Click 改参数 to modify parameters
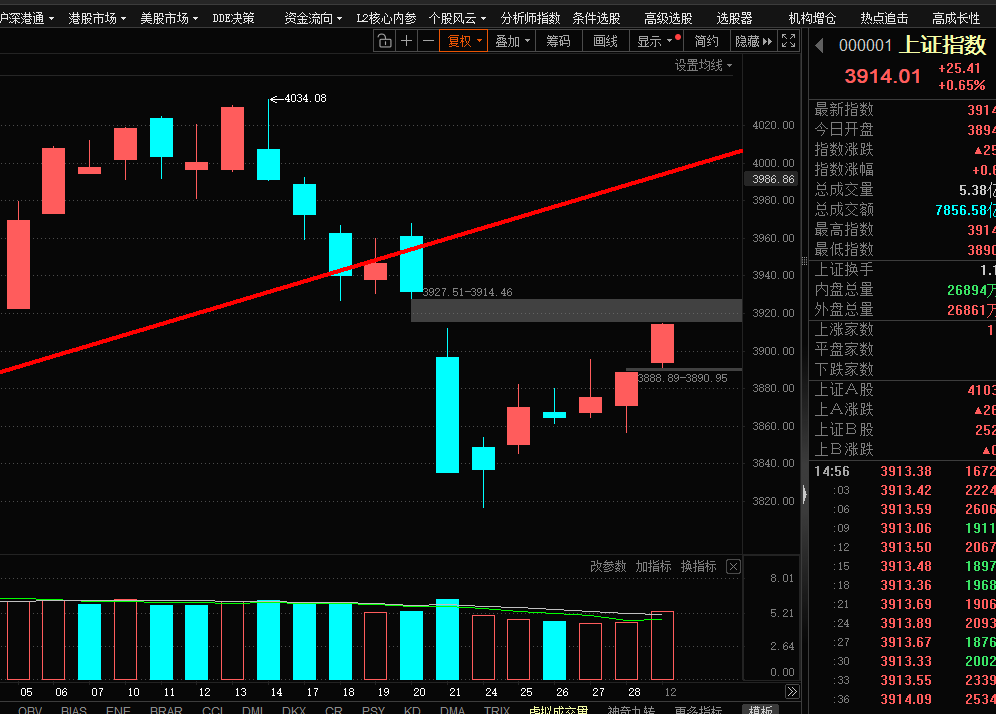The height and width of the screenshot is (714, 996). click(x=608, y=567)
